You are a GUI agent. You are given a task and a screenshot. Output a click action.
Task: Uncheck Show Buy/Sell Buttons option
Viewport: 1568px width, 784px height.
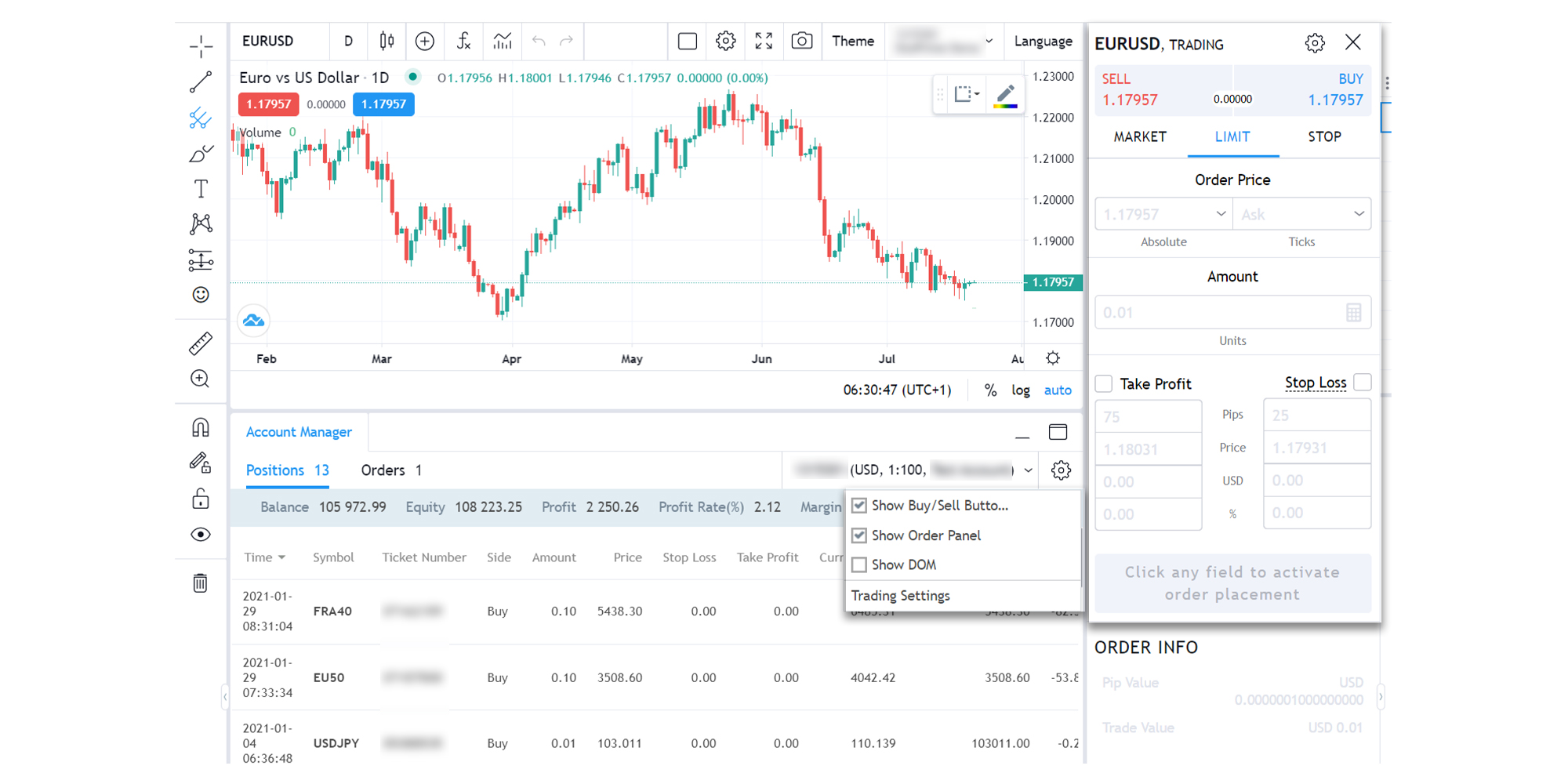pyautogui.click(x=859, y=506)
